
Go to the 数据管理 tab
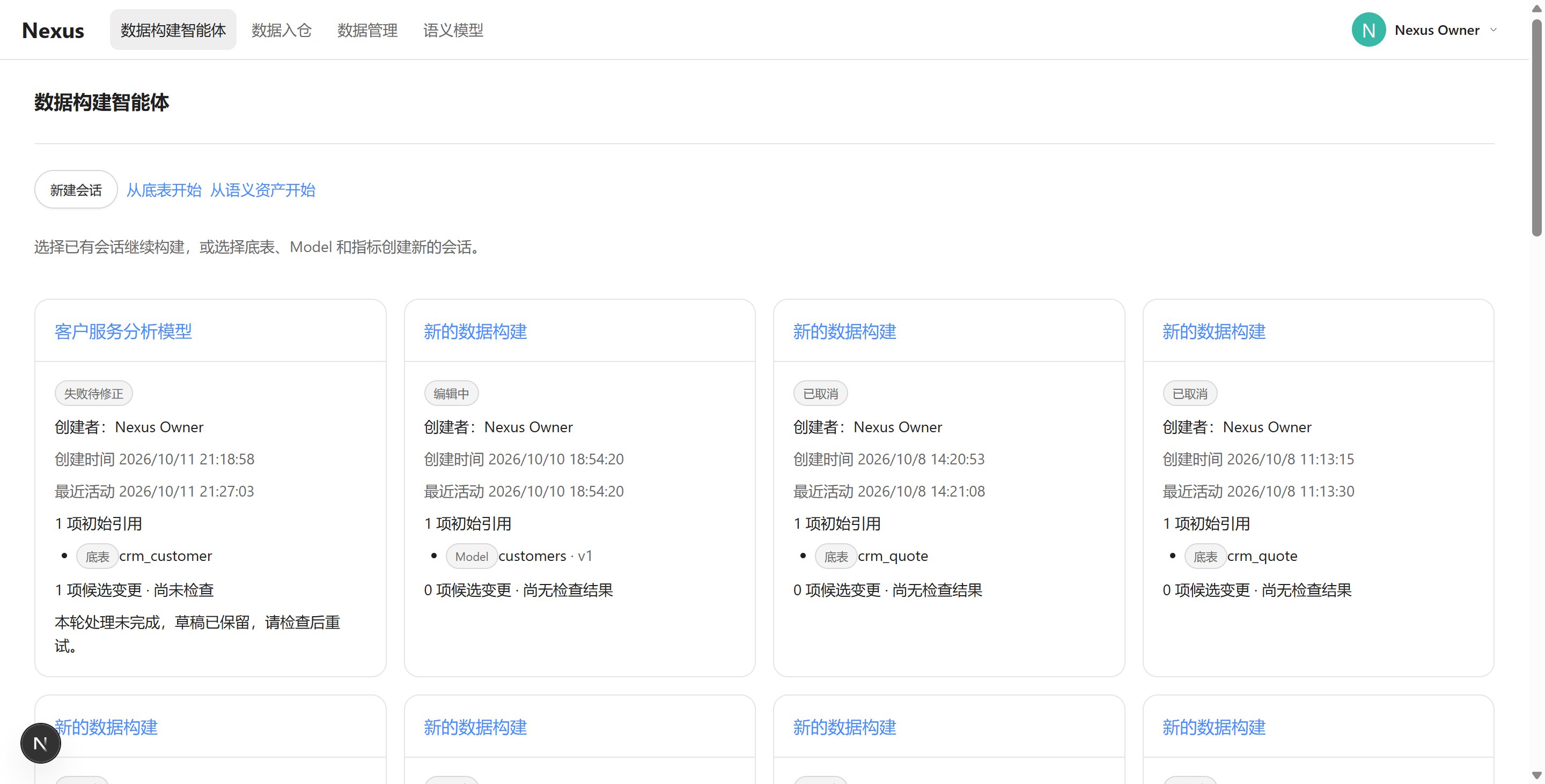click(367, 30)
